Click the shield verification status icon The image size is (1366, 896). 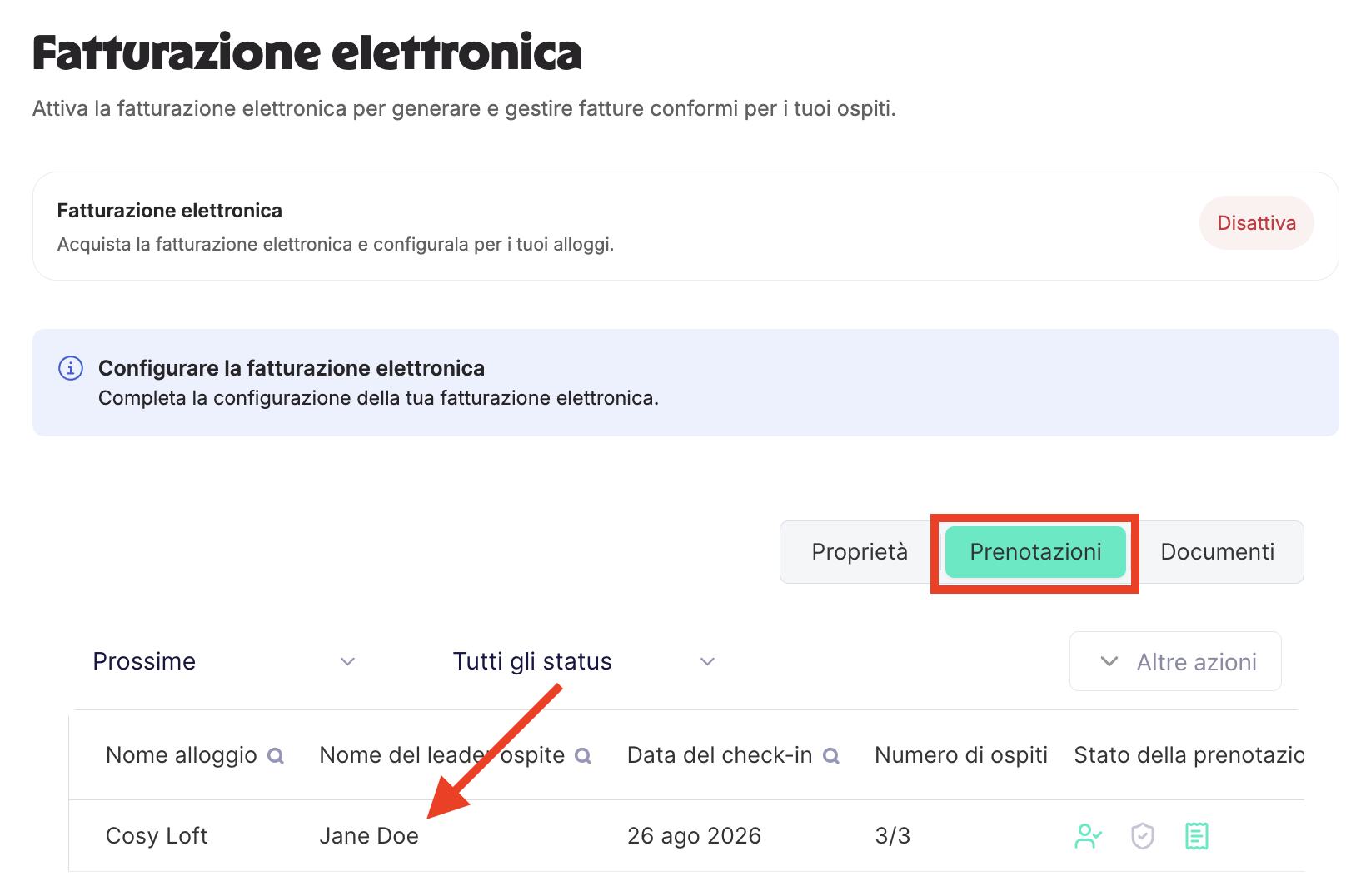[x=1143, y=836]
